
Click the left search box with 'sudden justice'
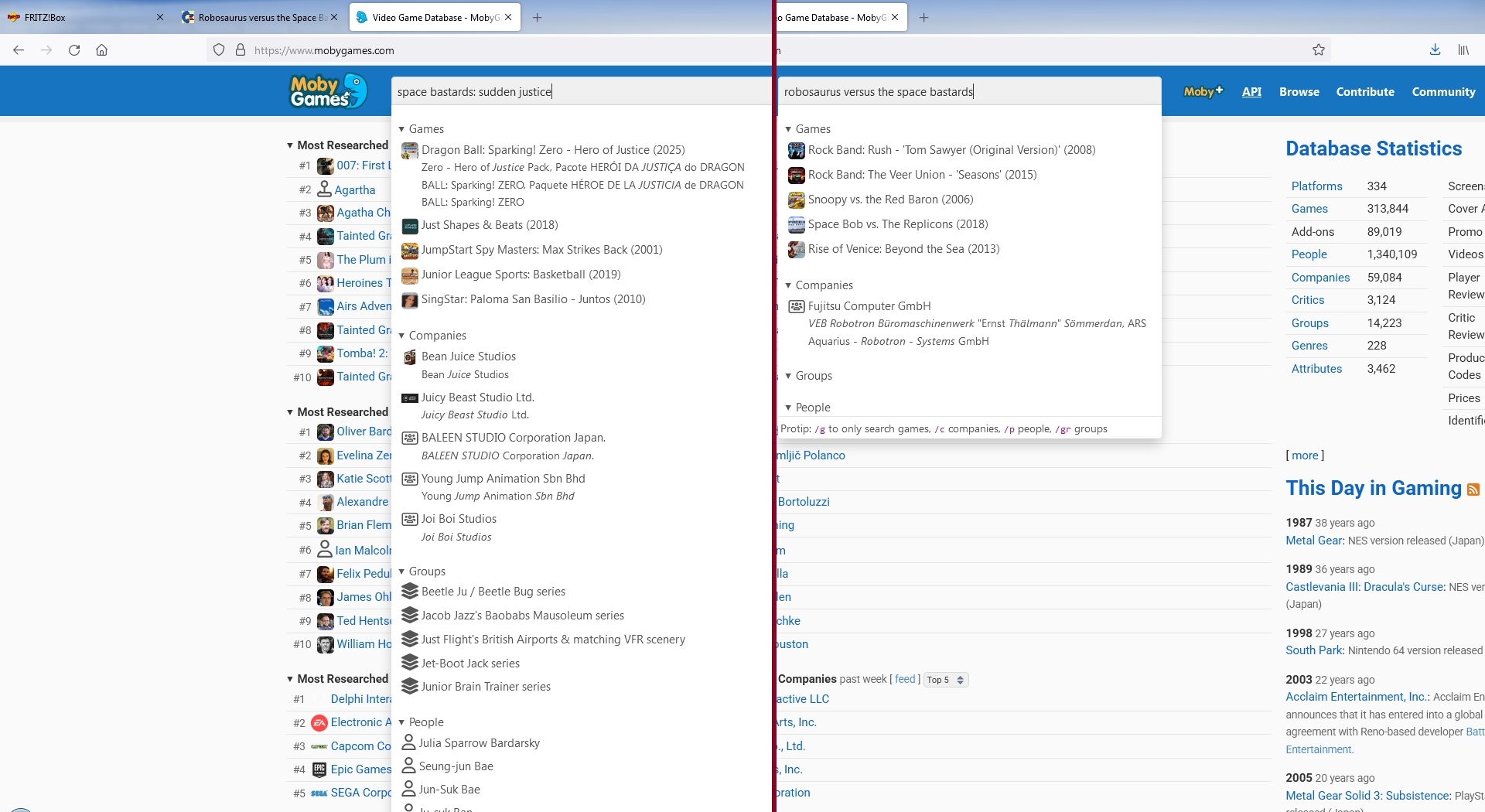pyautogui.click(x=580, y=92)
